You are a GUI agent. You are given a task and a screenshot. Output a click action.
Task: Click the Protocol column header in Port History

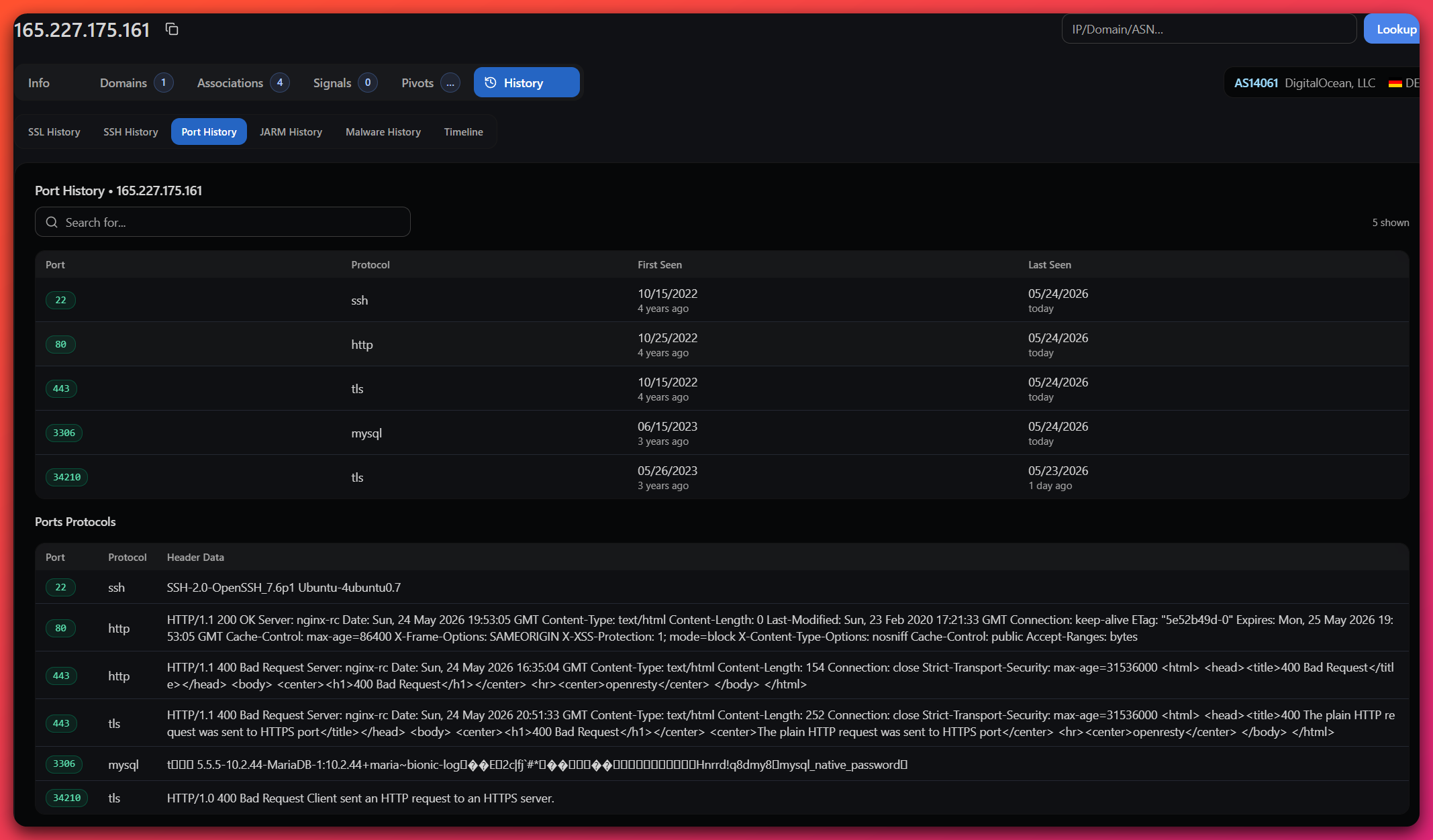pyautogui.click(x=370, y=264)
